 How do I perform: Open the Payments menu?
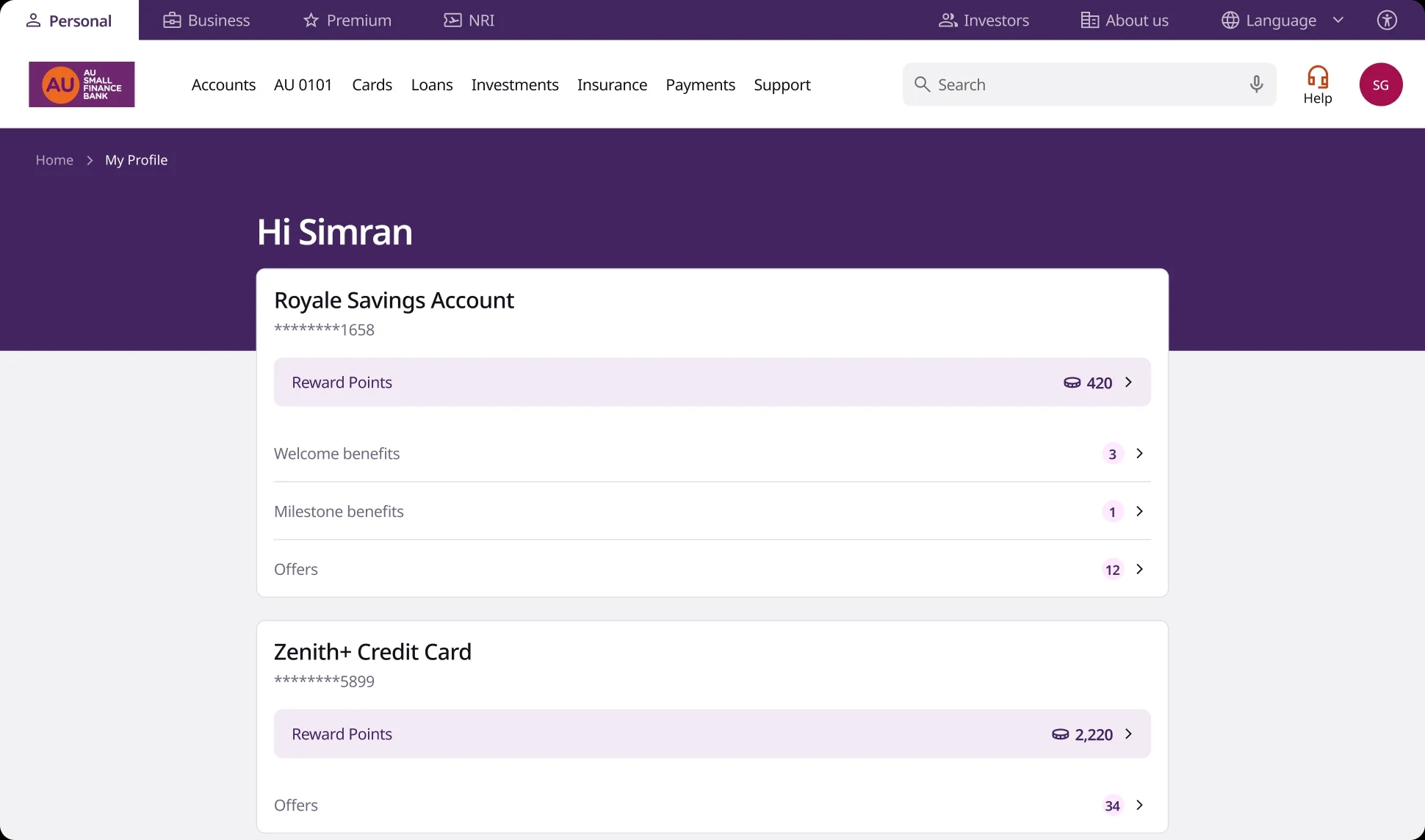click(x=701, y=84)
